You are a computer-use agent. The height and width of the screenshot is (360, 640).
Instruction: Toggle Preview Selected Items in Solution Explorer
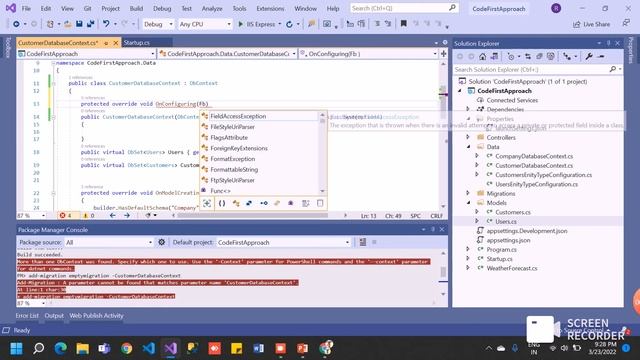[601, 56]
